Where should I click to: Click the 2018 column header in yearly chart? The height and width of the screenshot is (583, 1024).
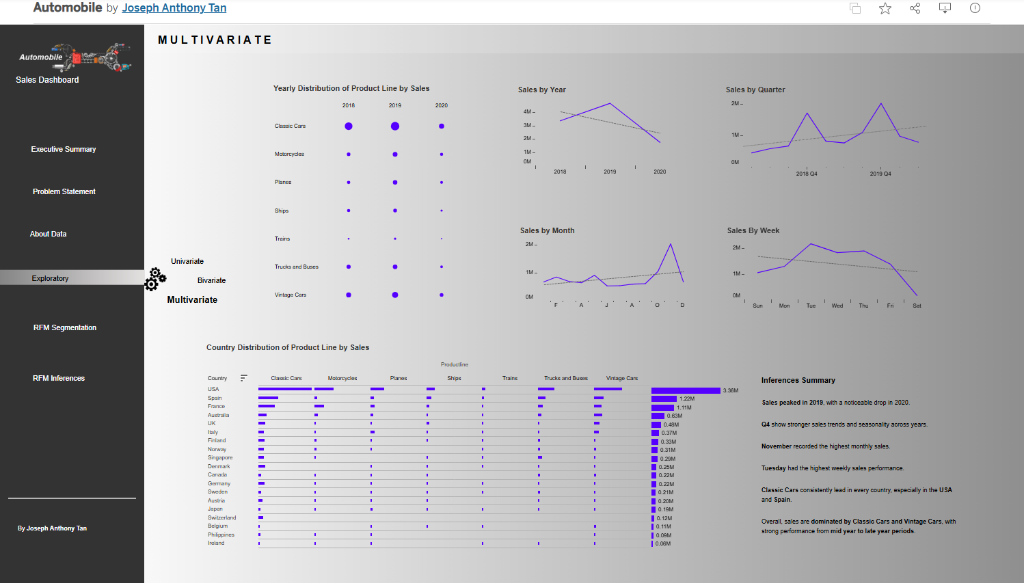click(349, 105)
